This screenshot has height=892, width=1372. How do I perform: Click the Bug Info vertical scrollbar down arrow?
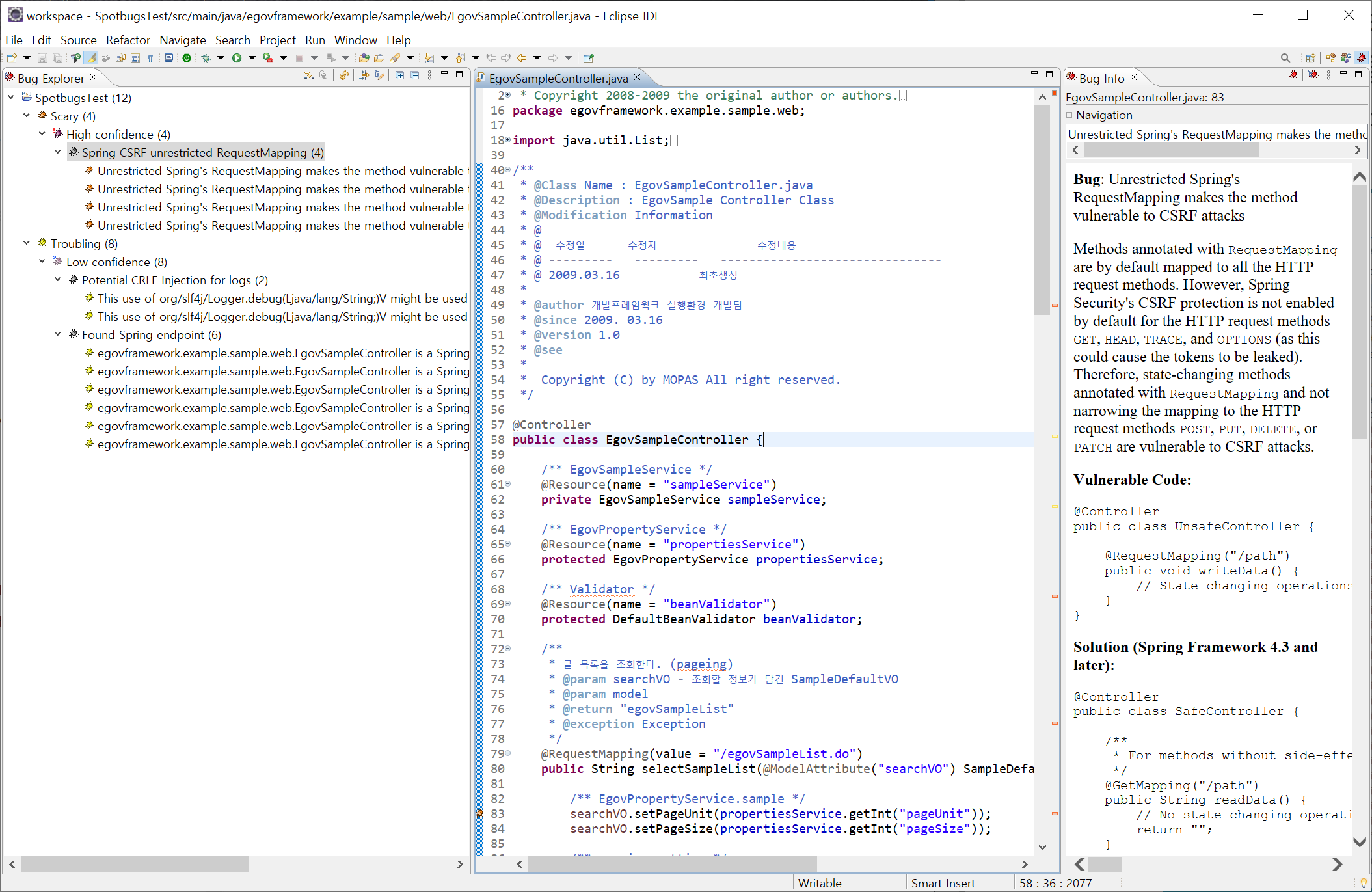1360,842
